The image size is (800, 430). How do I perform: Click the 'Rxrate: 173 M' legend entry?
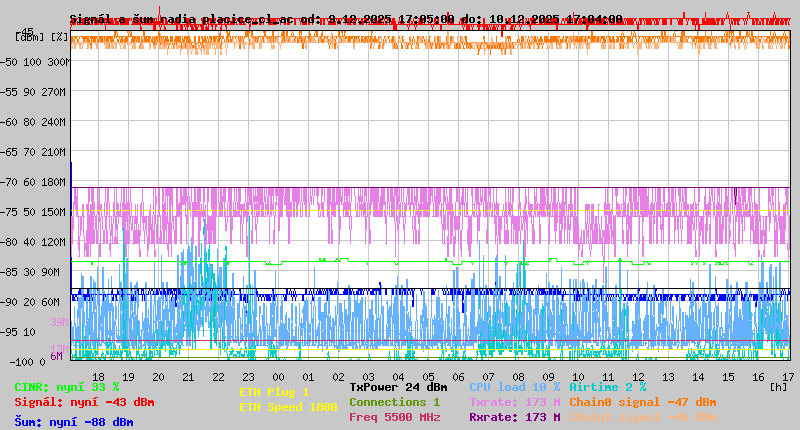pos(515,417)
